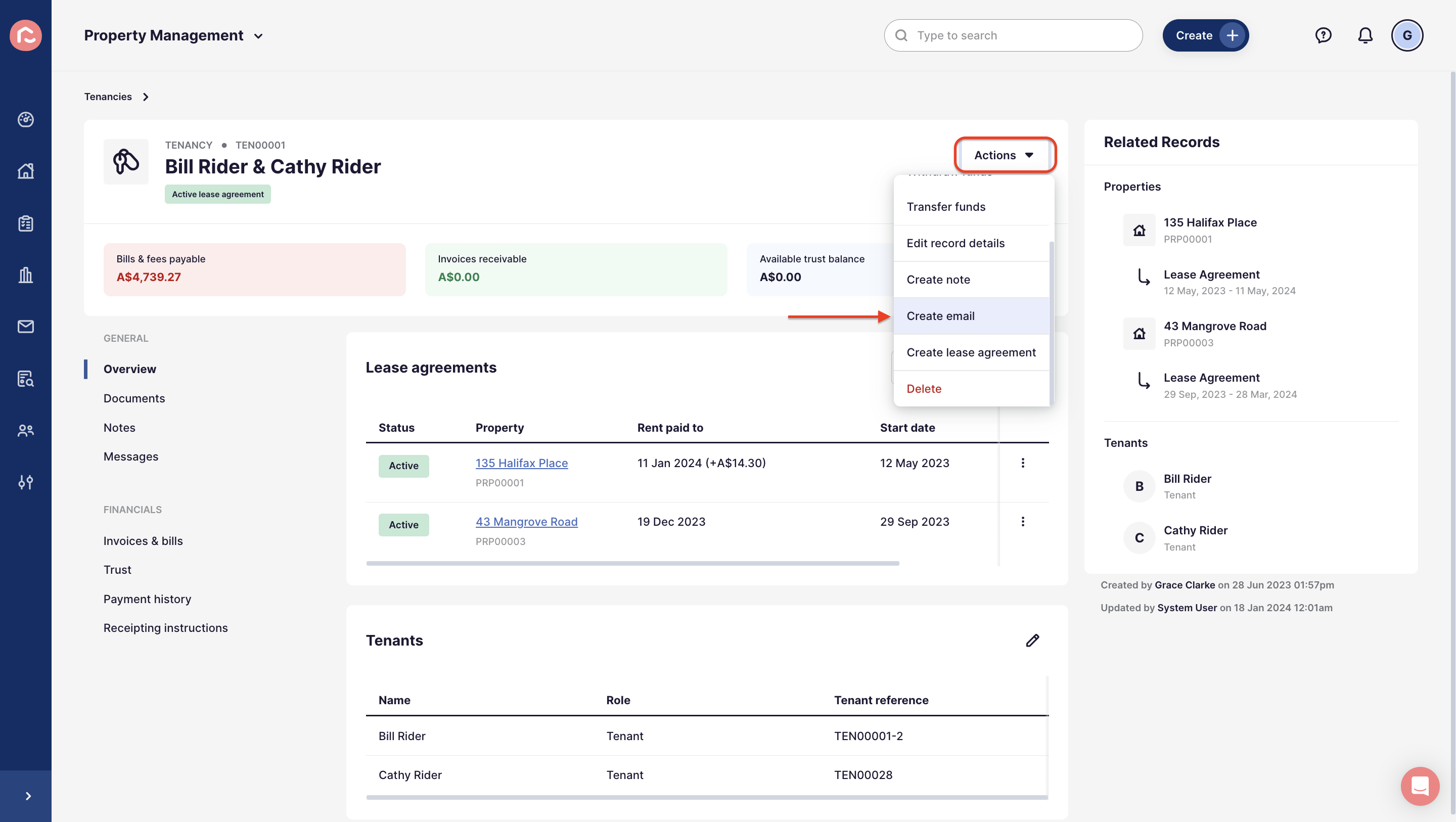
Task: Open the Messages section
Action: point(130,456)
